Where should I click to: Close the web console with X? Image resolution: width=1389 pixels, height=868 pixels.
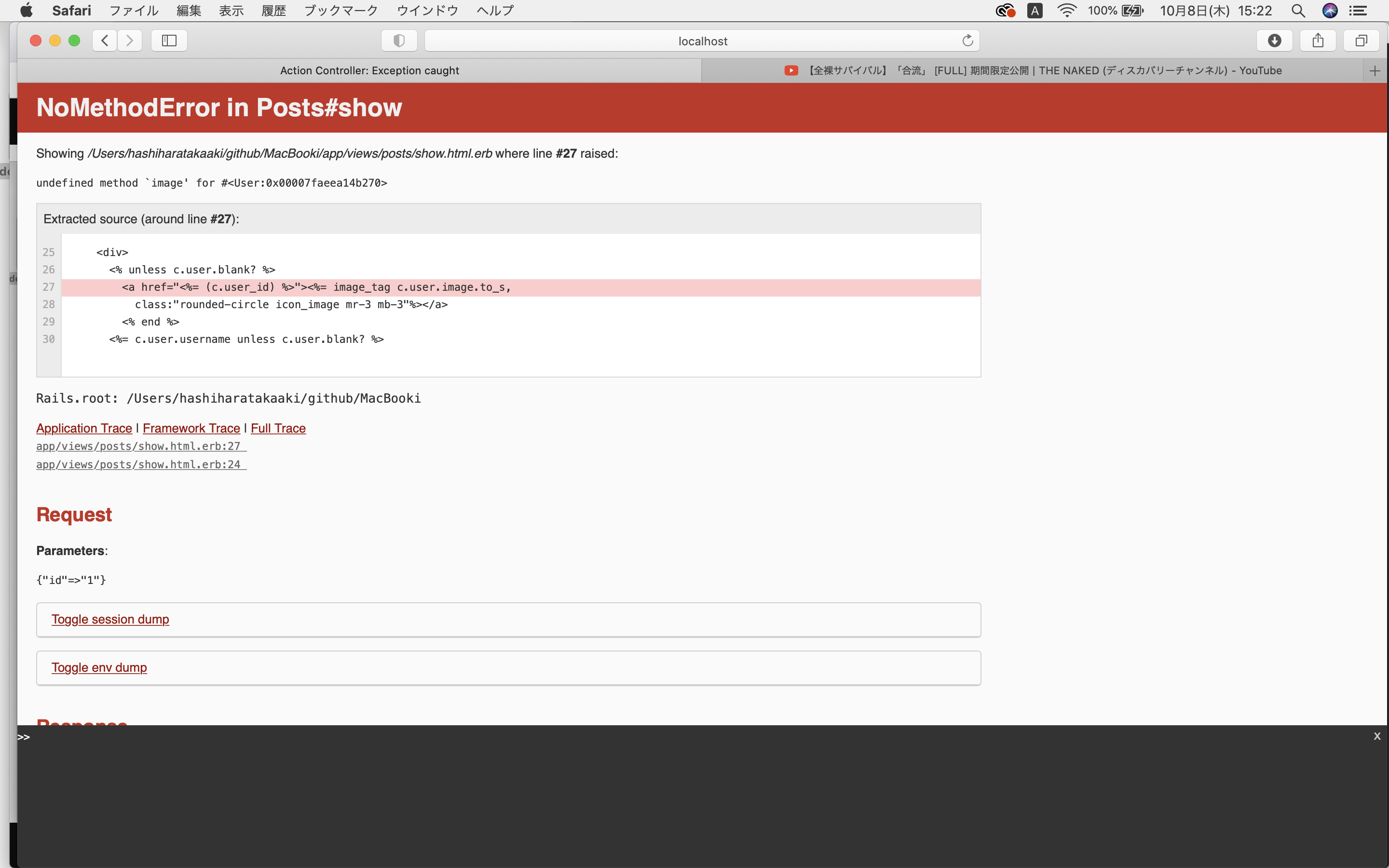point(1376,736)
